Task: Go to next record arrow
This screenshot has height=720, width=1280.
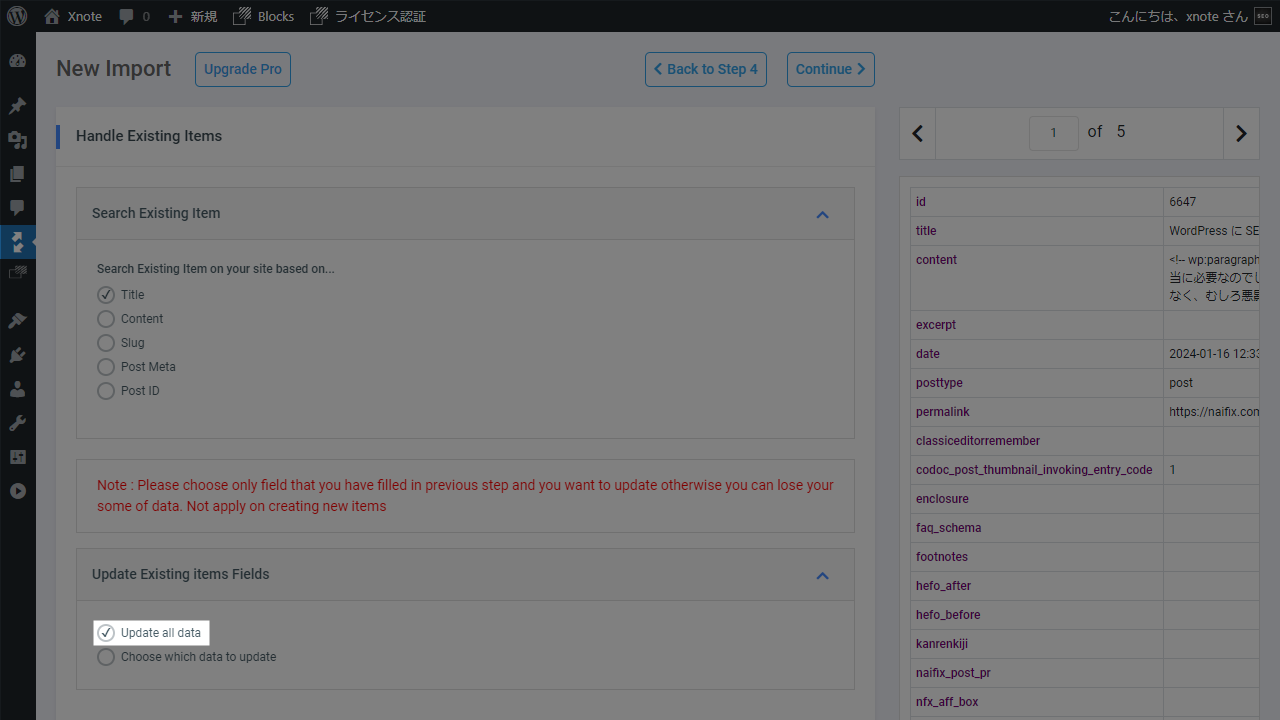Action: [1241, 133]
